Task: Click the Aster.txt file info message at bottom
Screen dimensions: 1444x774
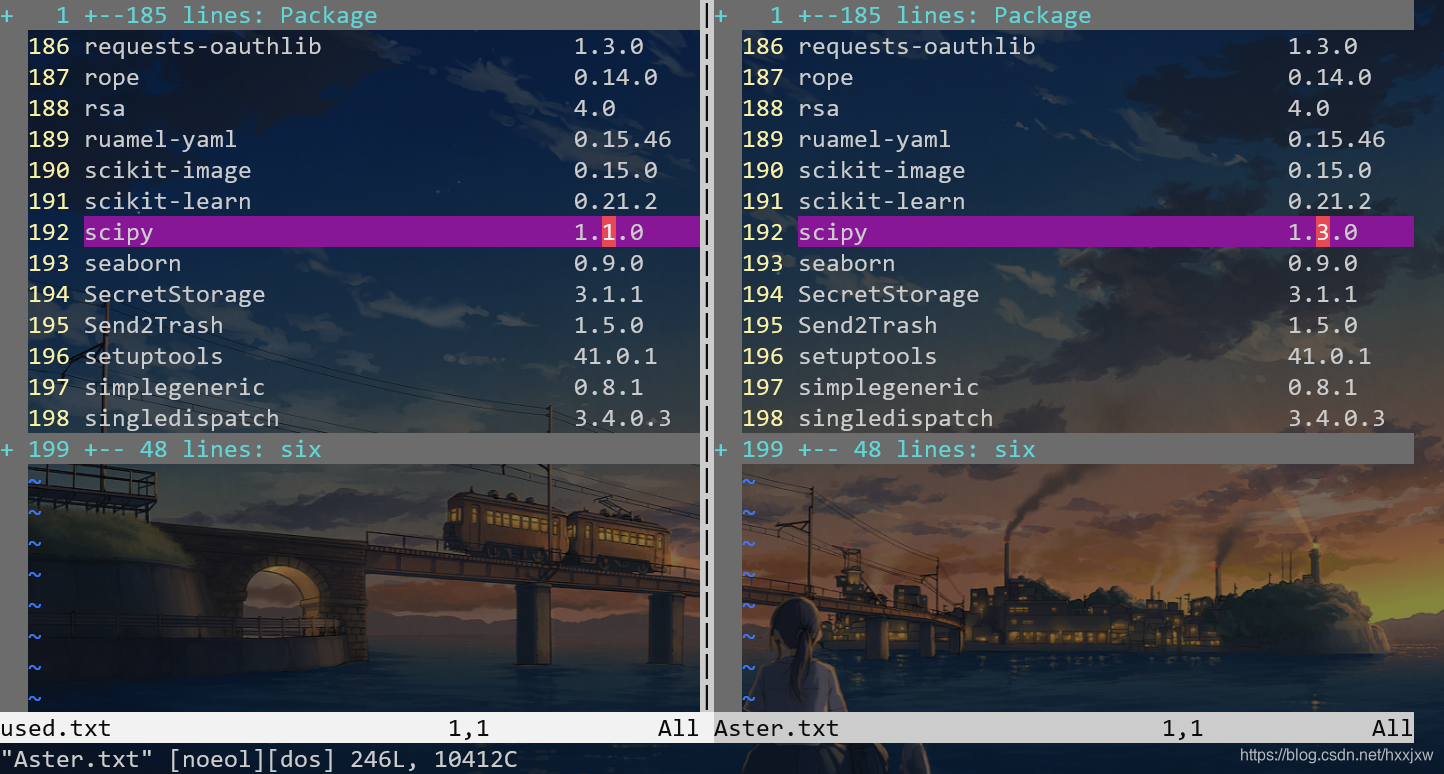Action: pos(259,759)
